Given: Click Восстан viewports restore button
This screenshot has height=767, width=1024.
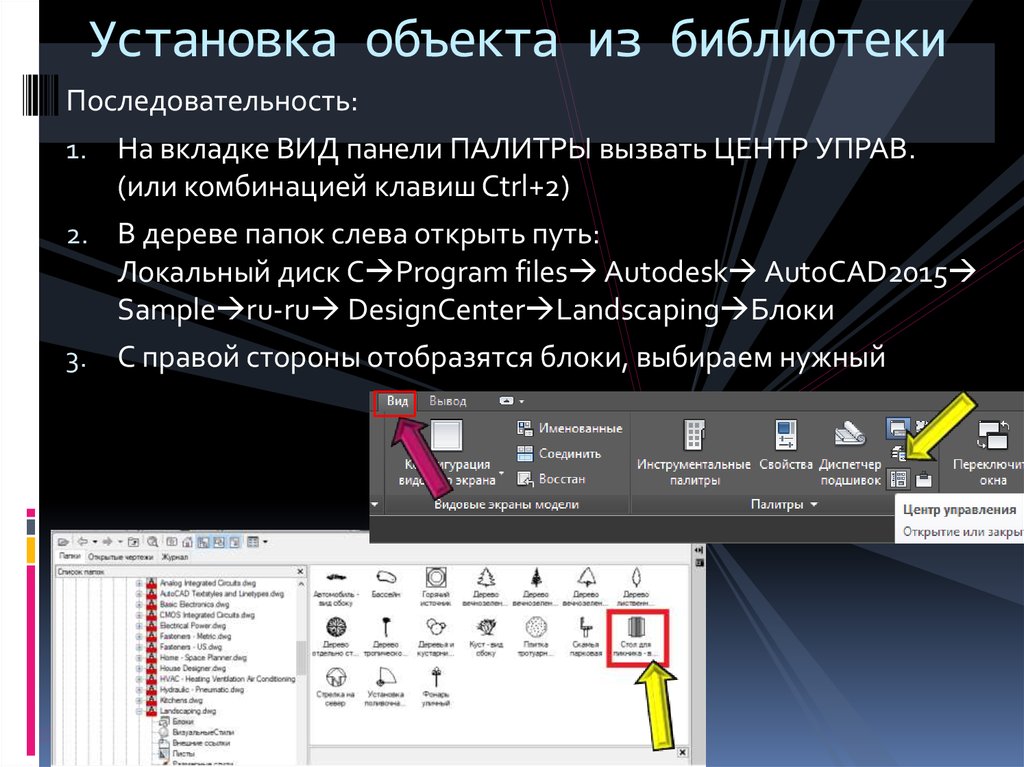Looking at the screenshot, I should point(552,479).
